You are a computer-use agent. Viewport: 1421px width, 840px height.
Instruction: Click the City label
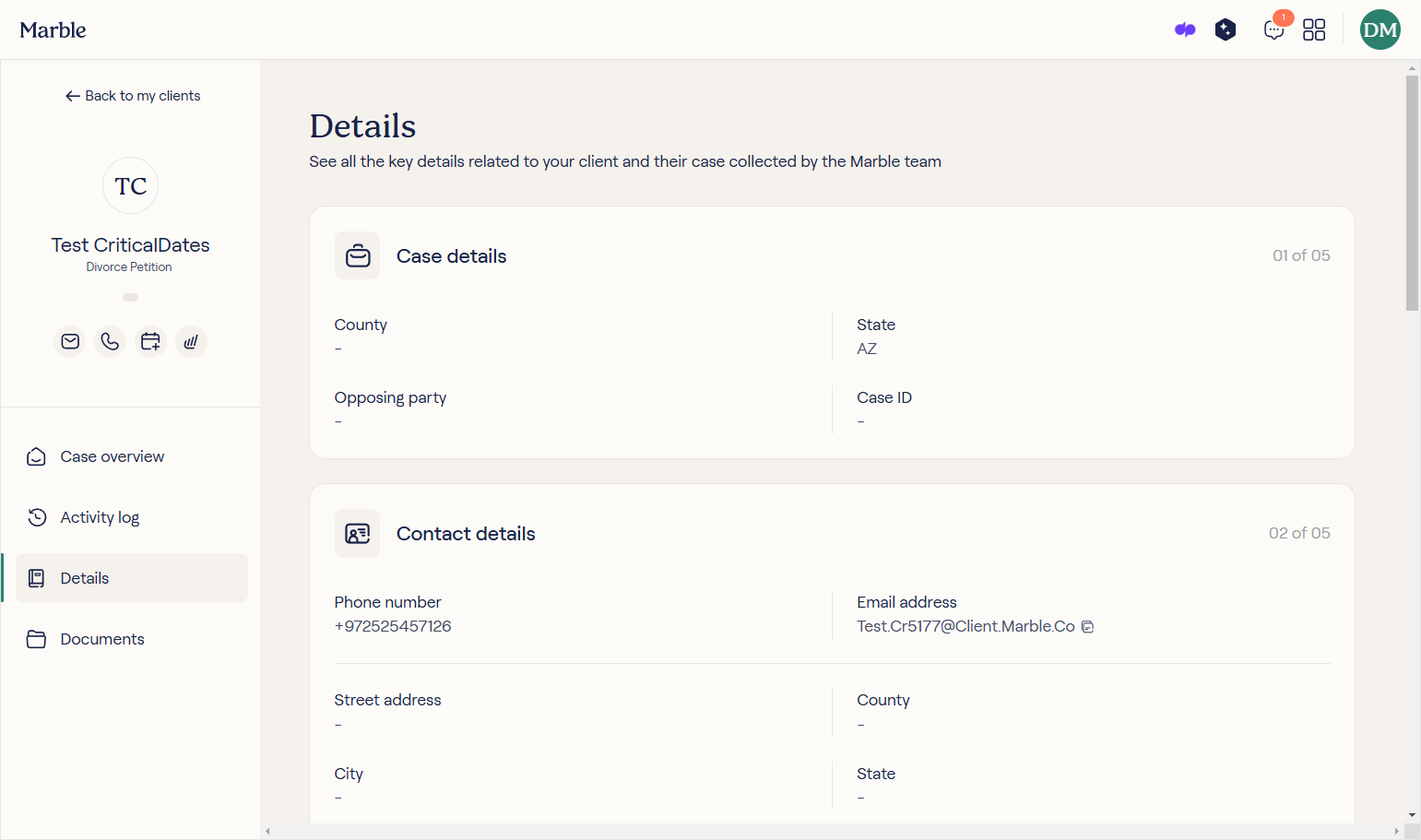tap(349, 775)
